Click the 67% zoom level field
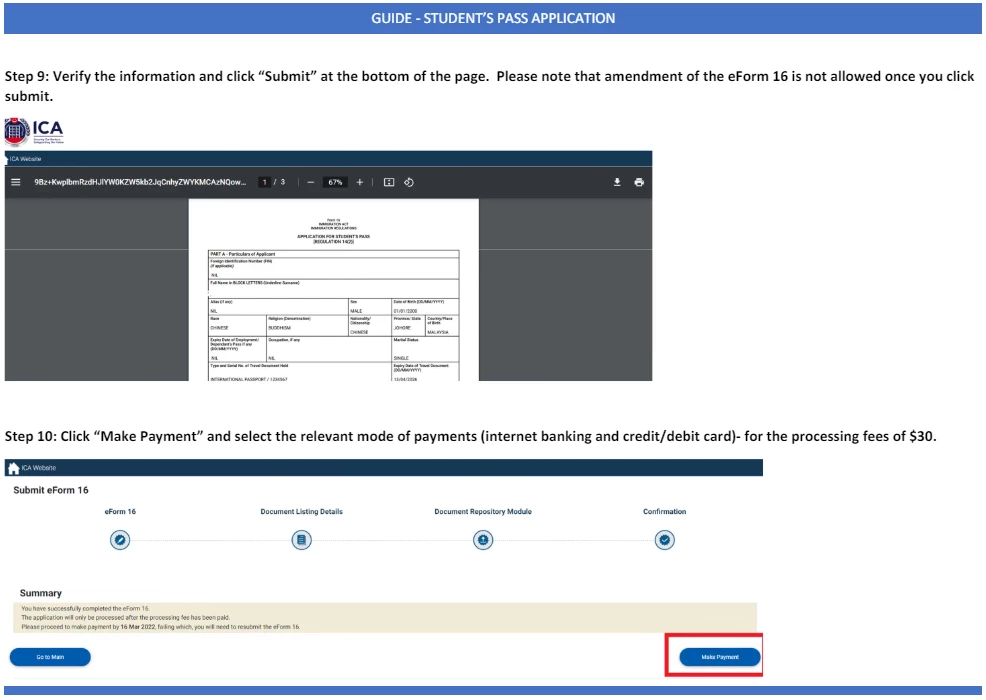 tap(335, 182)
